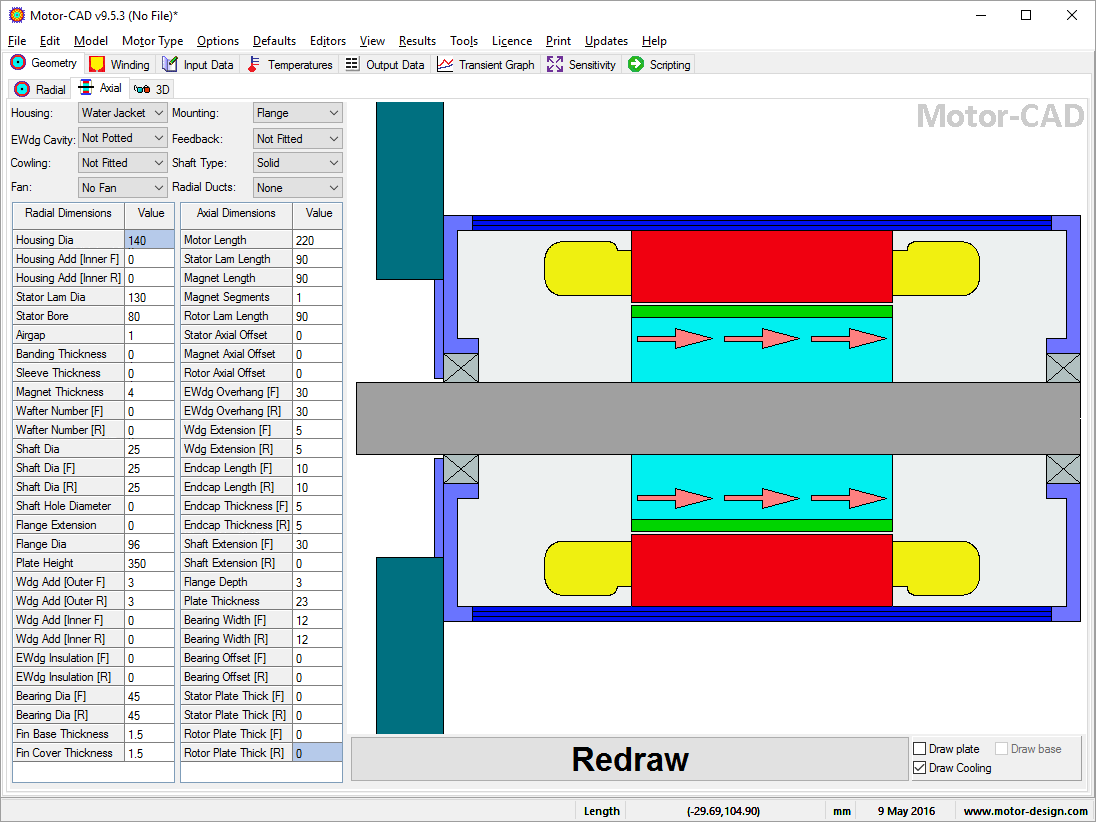Image resolution: width=1096 pixels, height=822 pixels.
Task: Open the File menu
Action: tap(17, 41)
